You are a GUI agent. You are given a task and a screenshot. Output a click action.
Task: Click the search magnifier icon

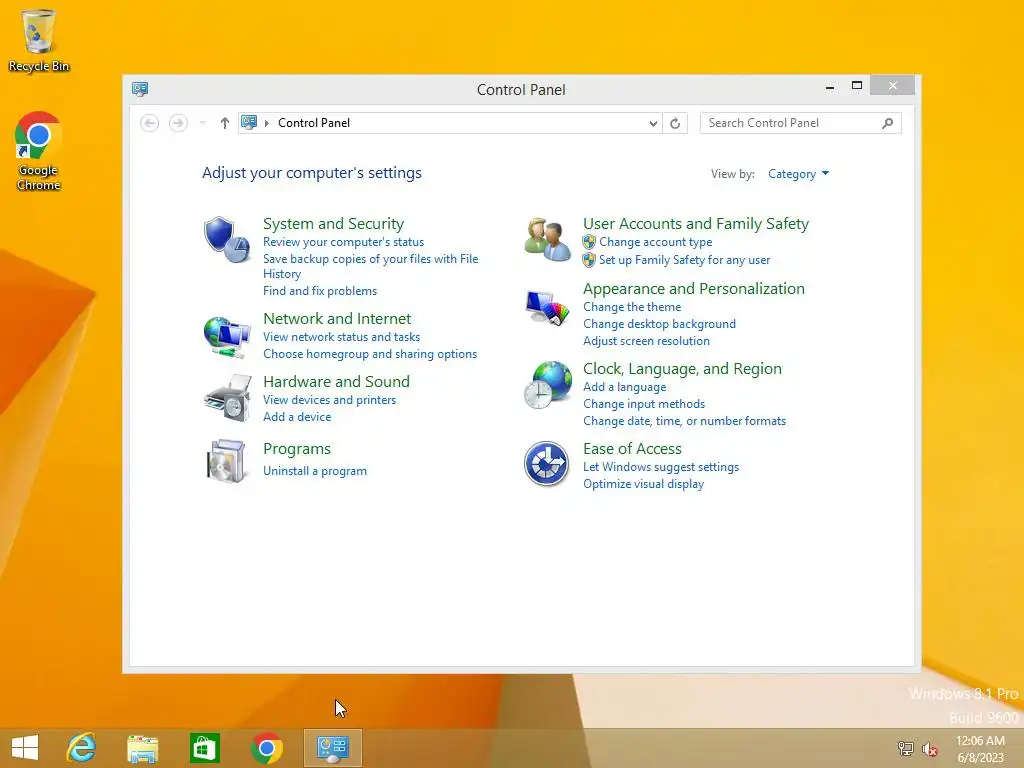[x=888, y=123]
